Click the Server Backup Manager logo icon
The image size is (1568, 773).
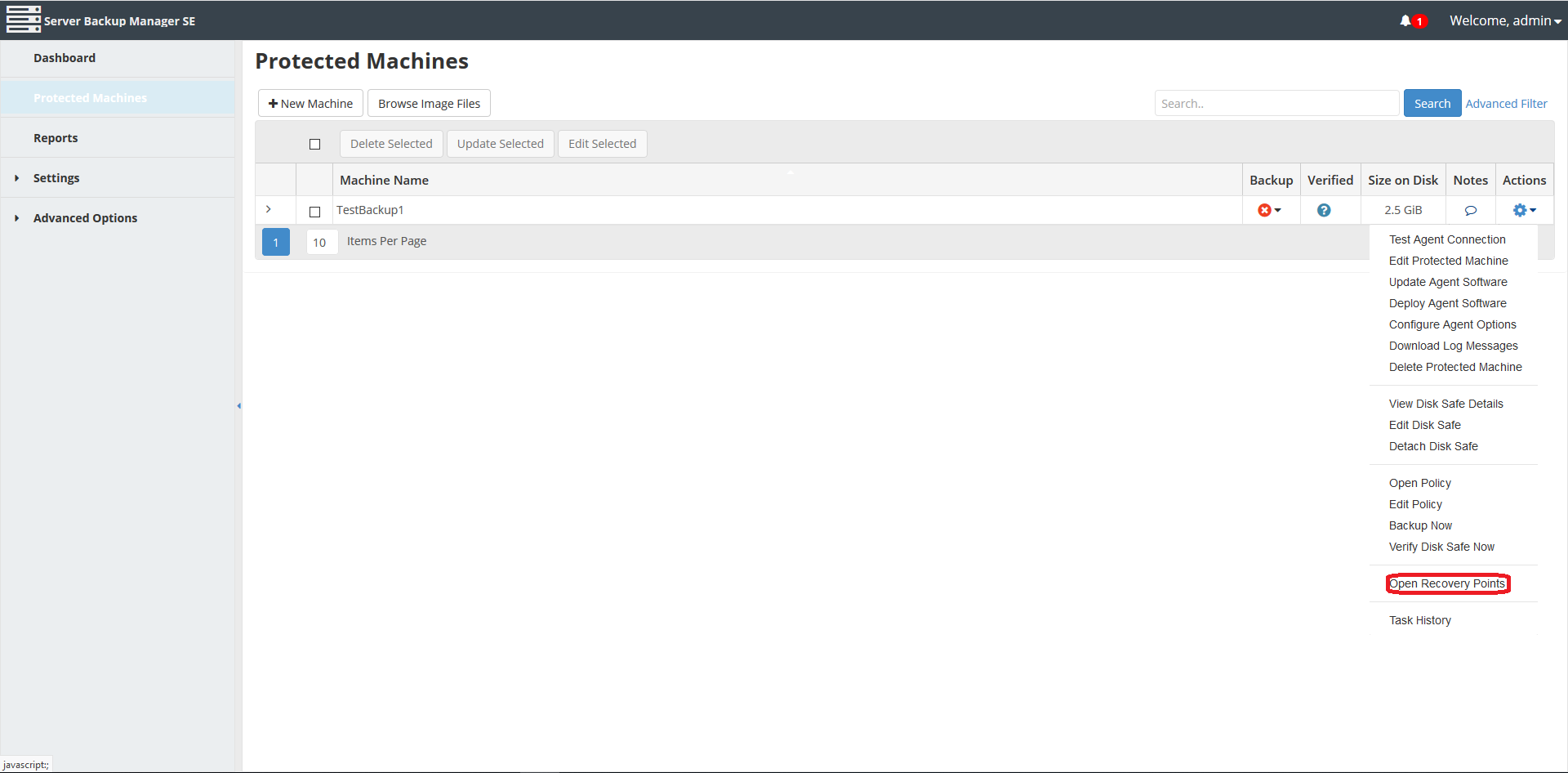point(24,20)
